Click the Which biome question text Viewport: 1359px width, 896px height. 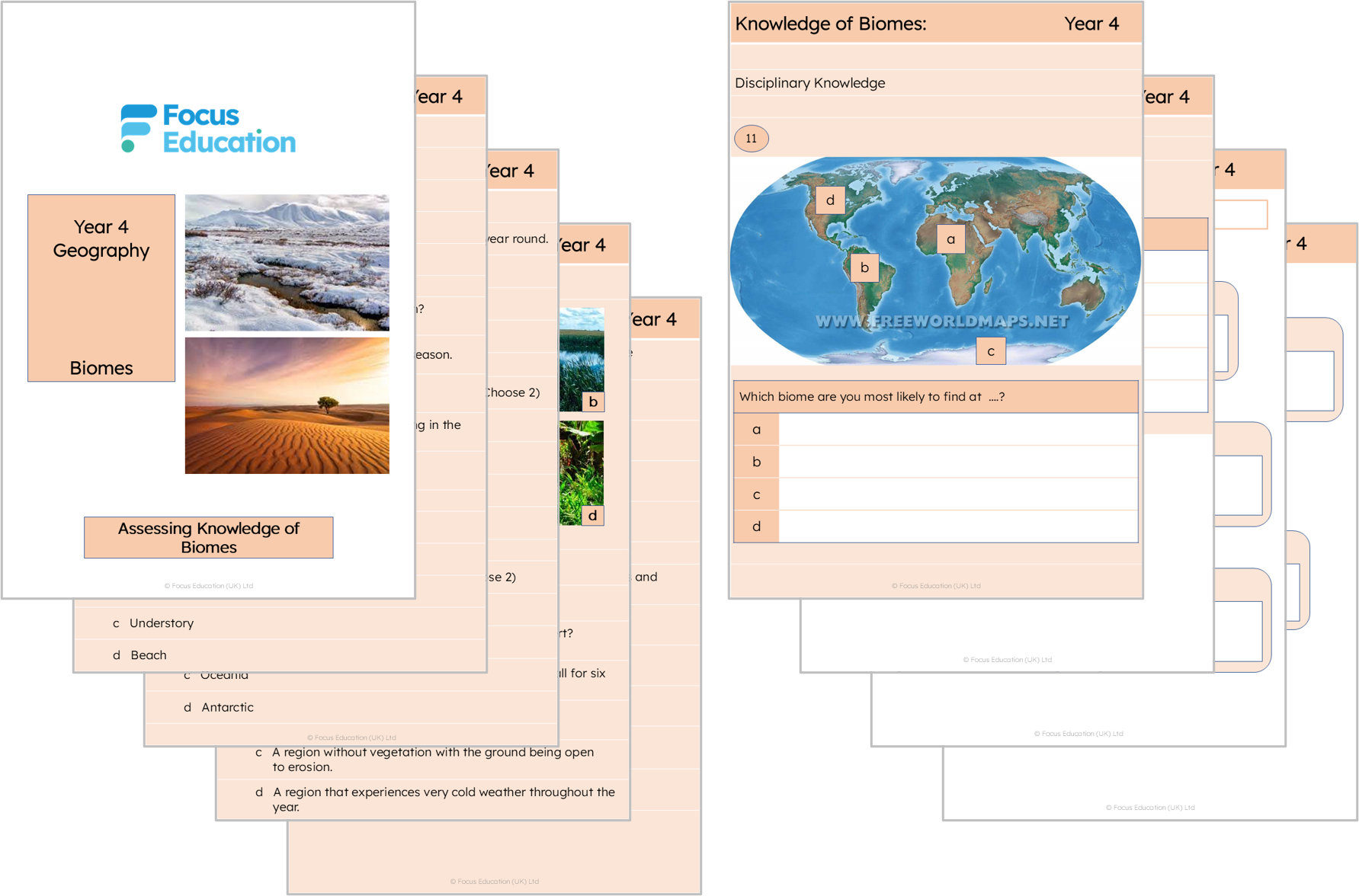coord(872,397)
